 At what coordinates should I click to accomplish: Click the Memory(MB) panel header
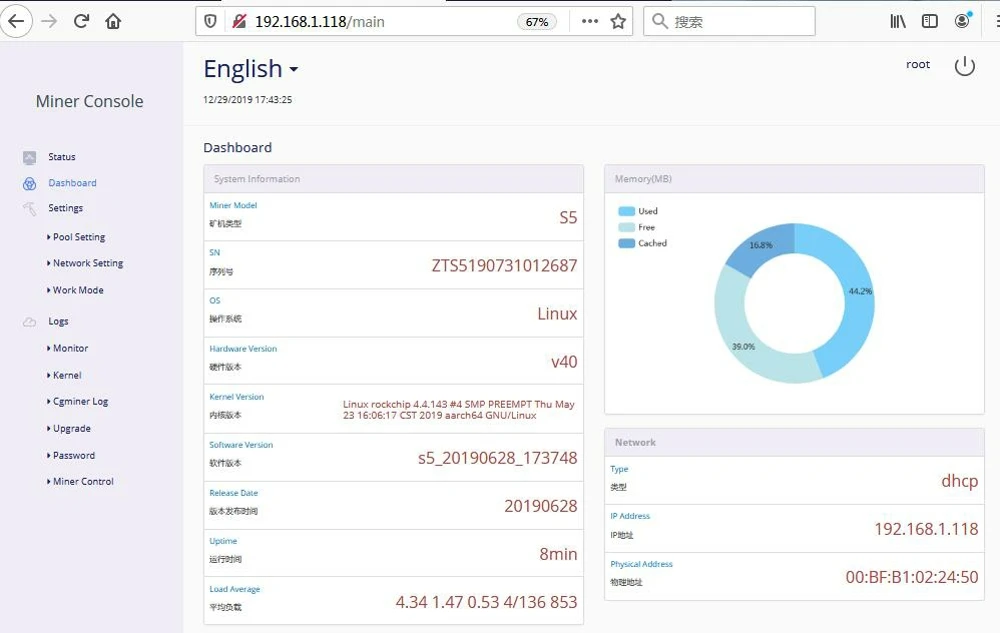(794, 179)
